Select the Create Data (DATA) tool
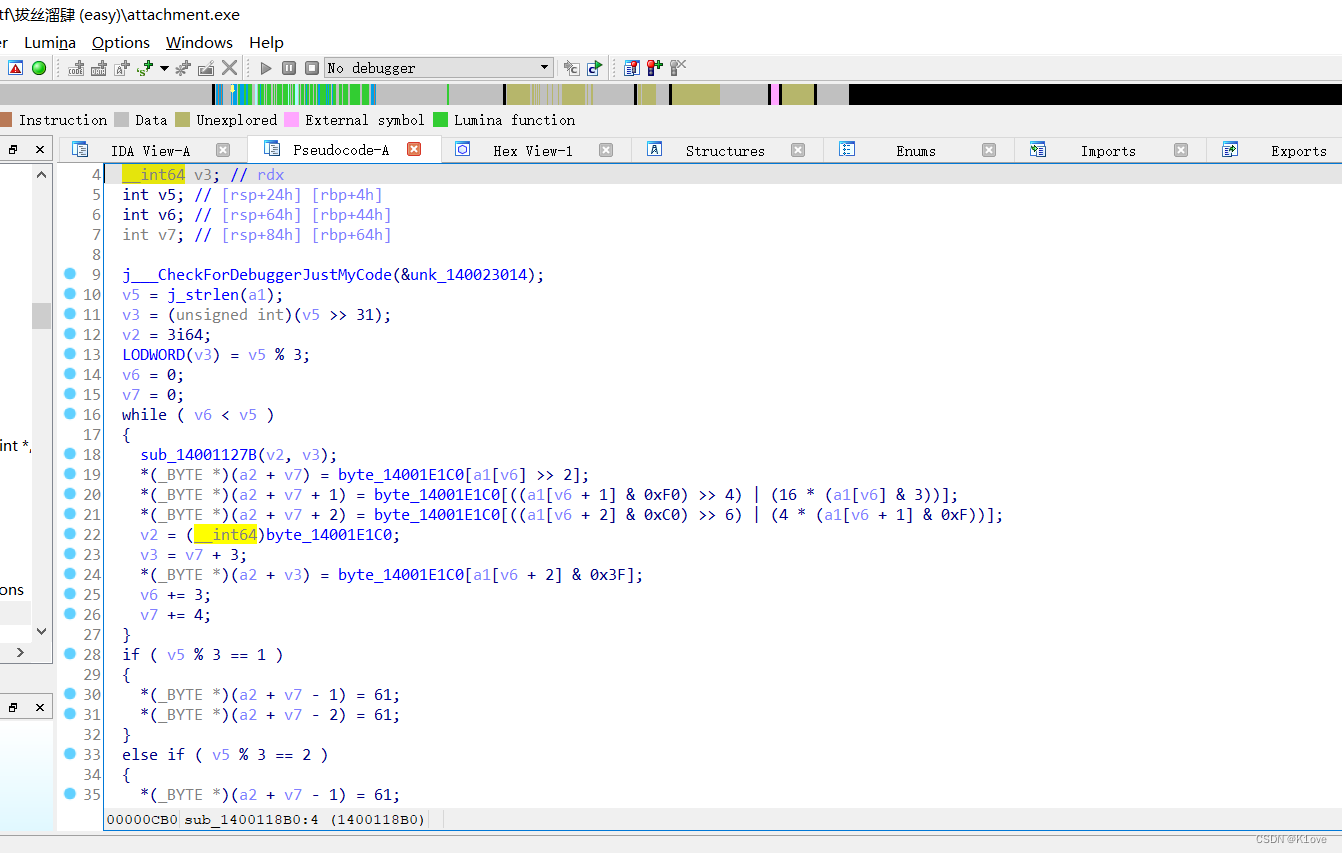The height and width of the screenshot is (853, 1342). pos(99,67)
